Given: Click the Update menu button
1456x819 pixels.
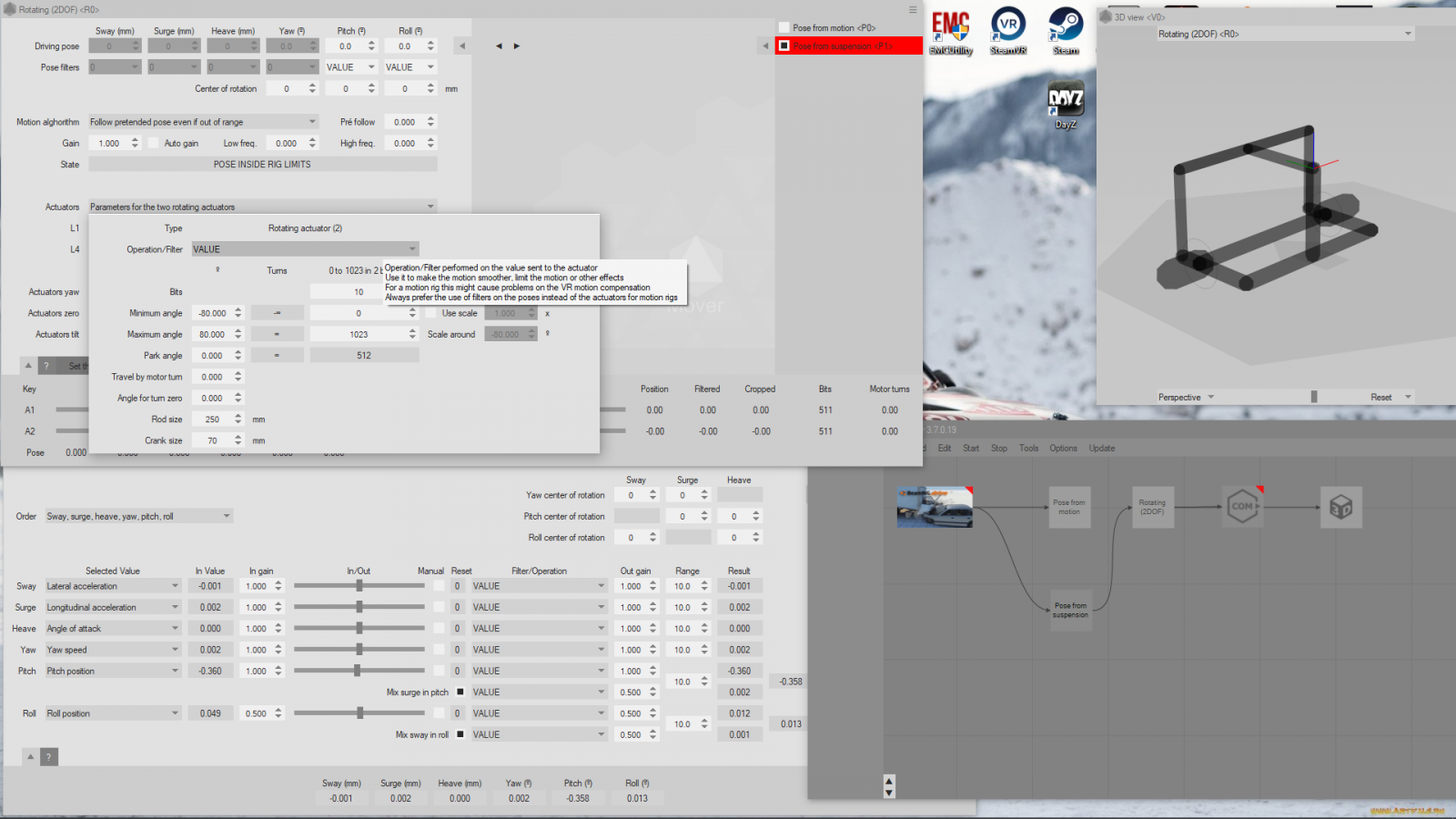Looking at the screenshot, I should (1101, 448).
